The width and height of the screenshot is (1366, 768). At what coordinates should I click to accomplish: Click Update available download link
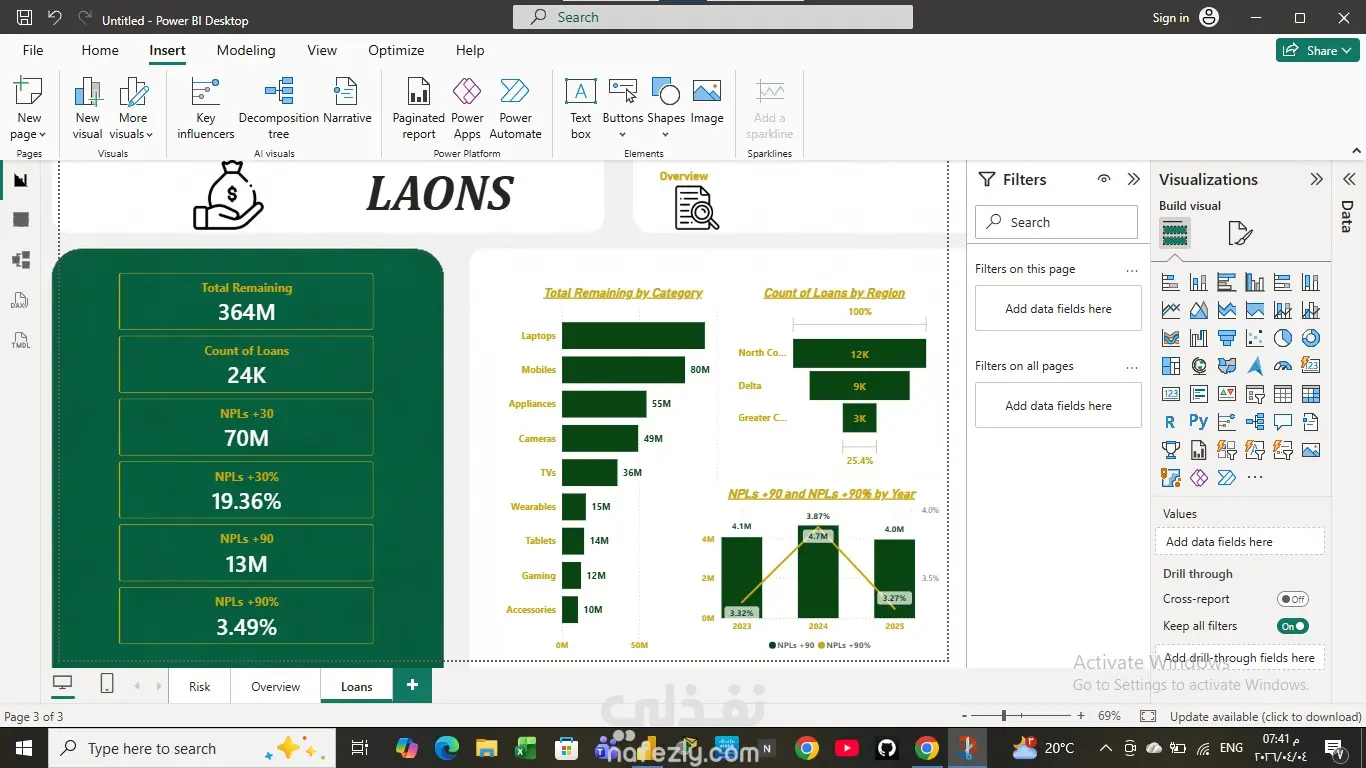click(x=1265, y=716)
